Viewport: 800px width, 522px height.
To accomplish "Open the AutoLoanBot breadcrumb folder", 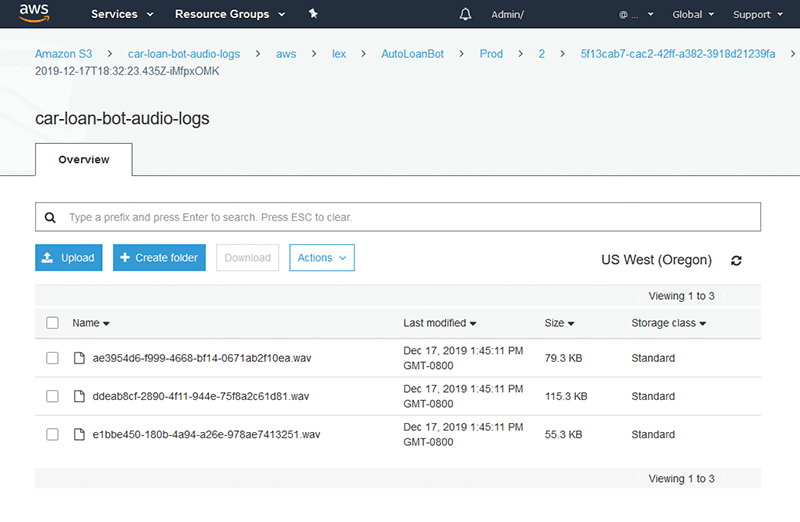I will point(412,54).
